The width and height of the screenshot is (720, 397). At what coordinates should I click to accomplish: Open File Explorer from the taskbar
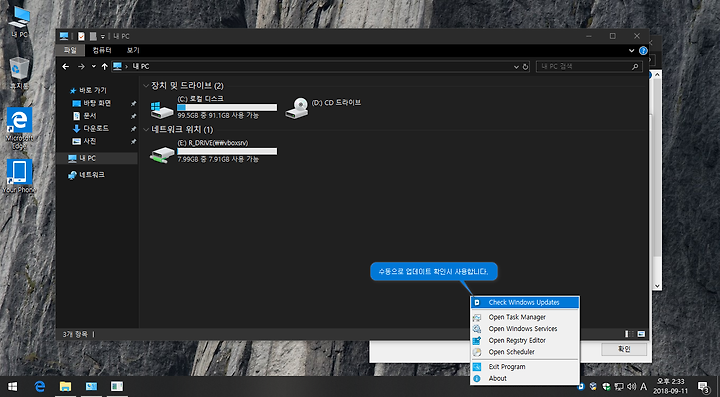click(x=65, y=386)
